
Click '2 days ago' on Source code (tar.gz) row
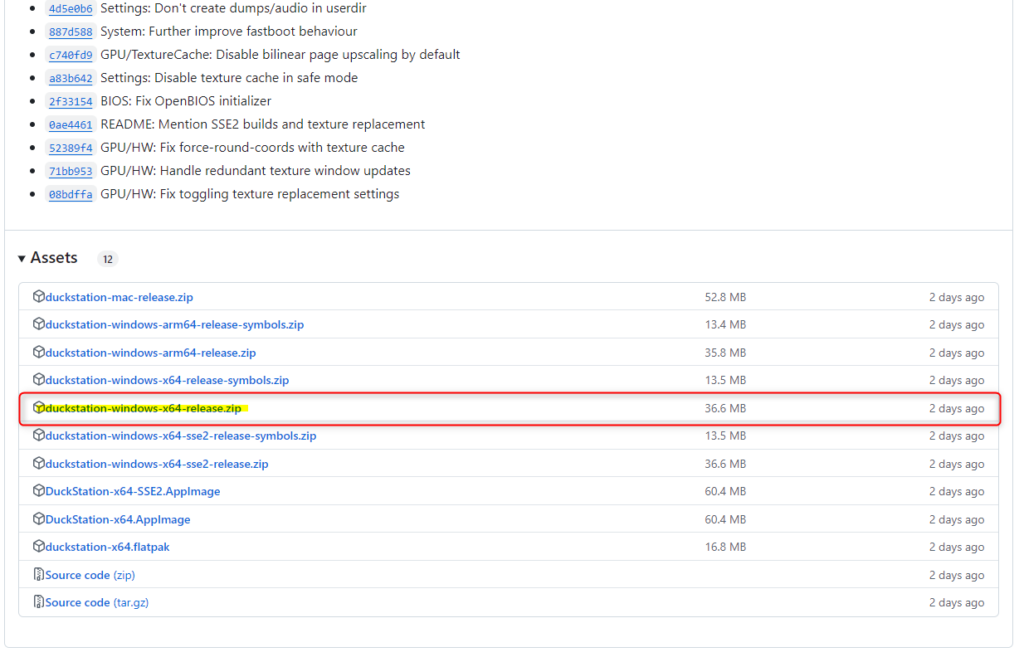tap(957, 603)
